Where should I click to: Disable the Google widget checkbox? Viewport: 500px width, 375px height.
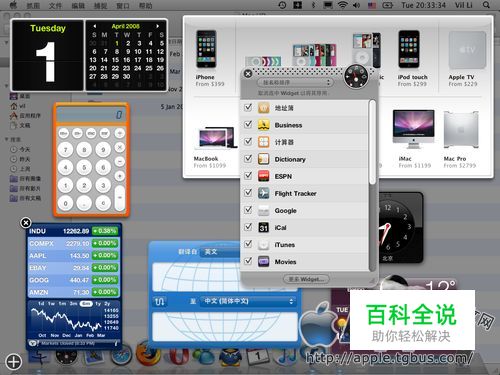(x=248, y=210)
